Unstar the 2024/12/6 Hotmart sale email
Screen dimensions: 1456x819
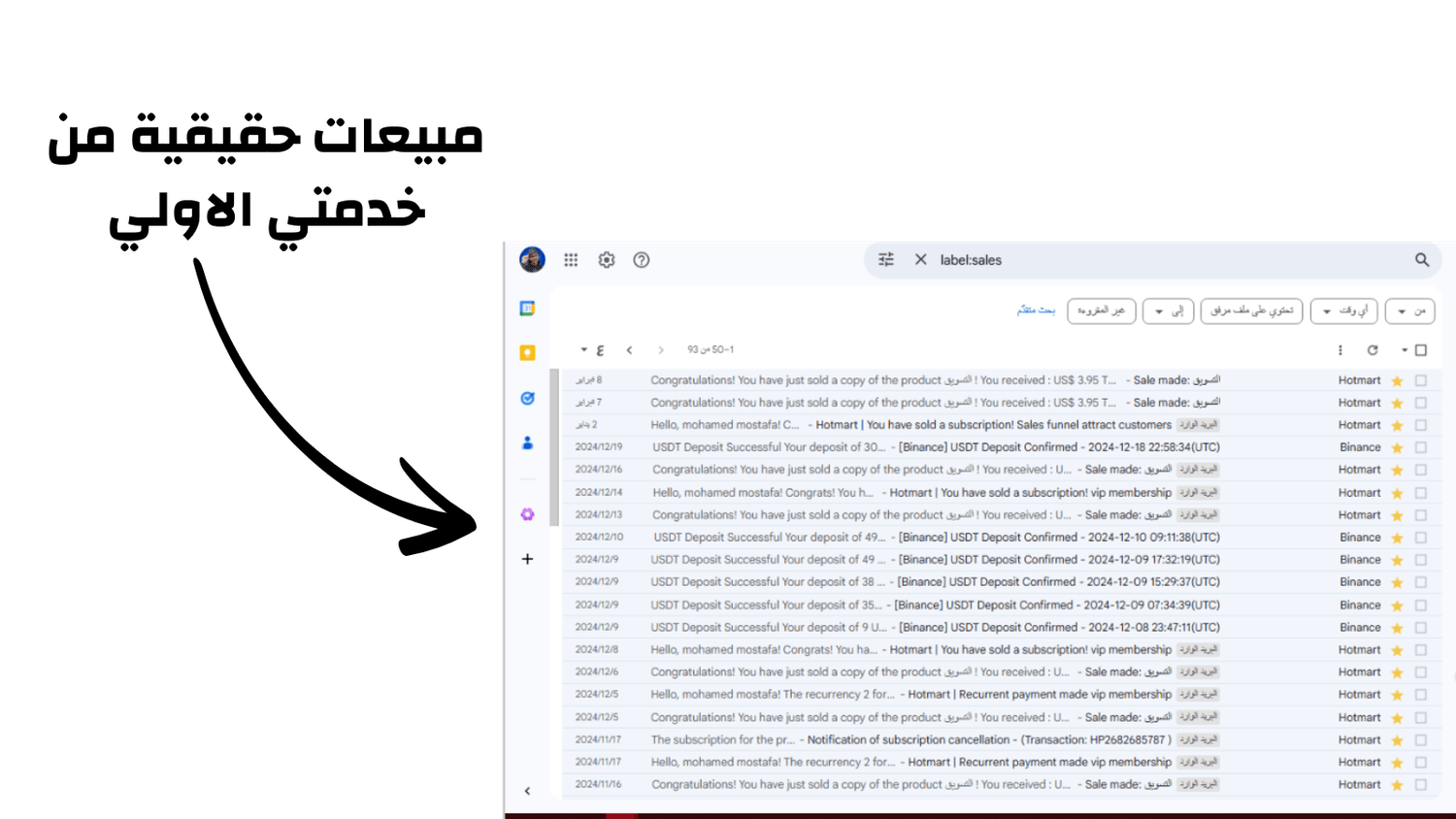(x=1397, y=672)
